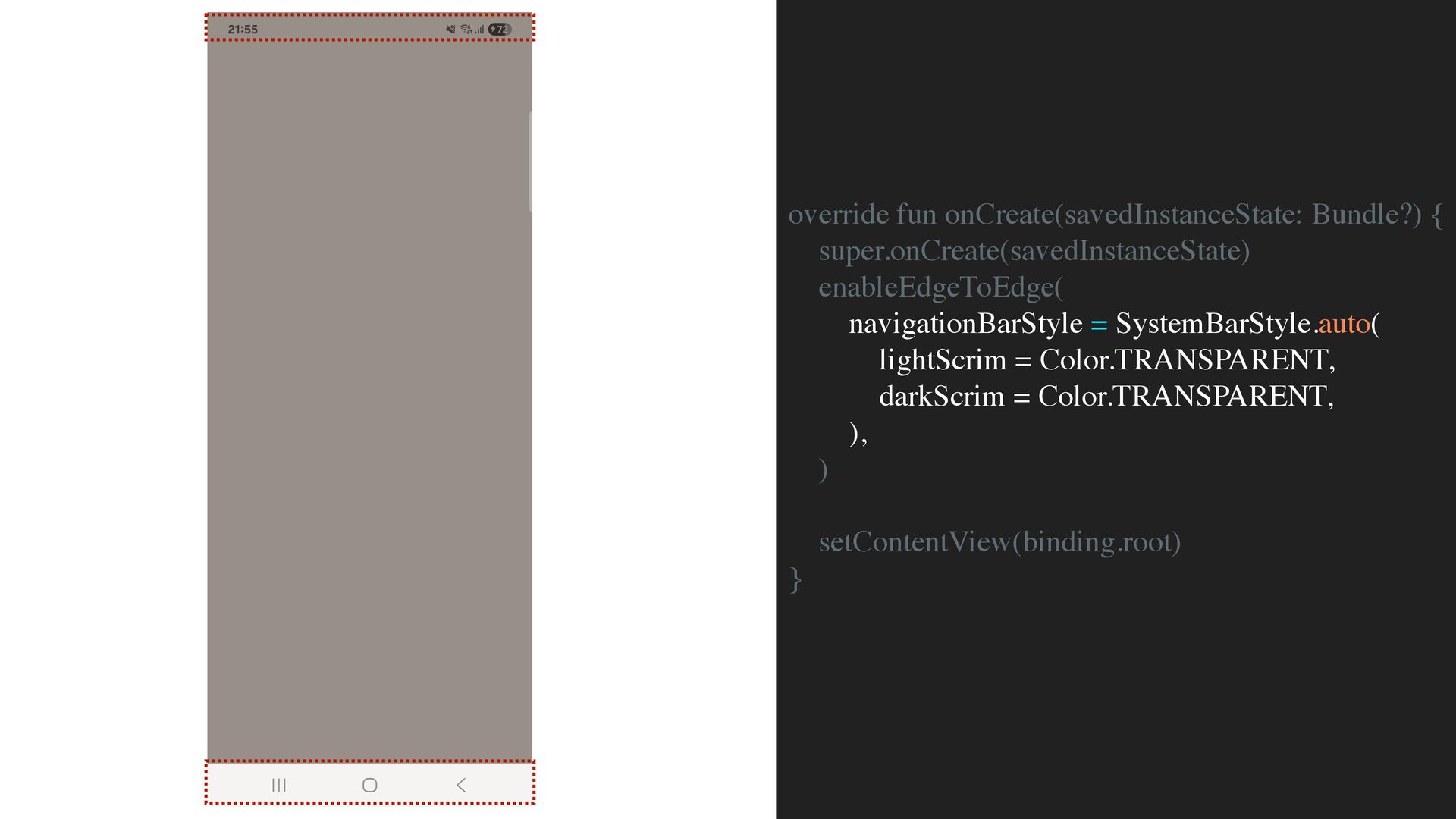1456x819 pixels.
Task: Tap the back navigation arrow
Action: coord(460,785)
